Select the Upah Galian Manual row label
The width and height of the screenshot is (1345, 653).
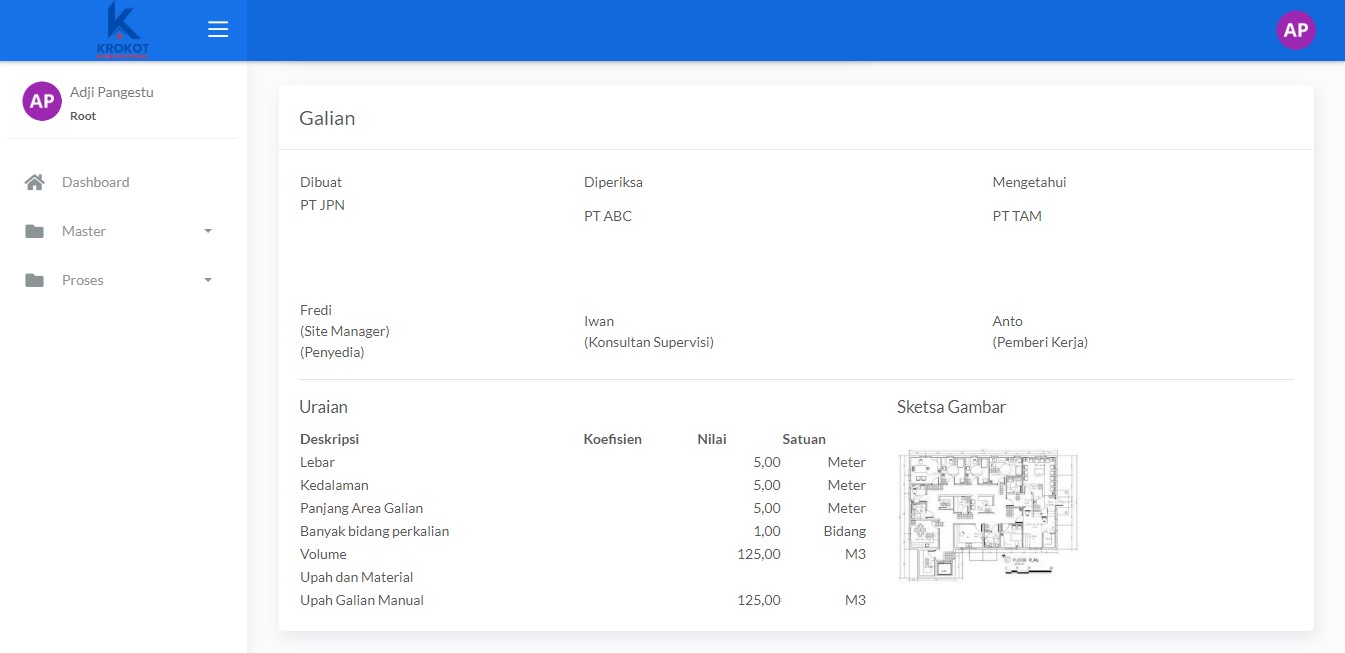(x=362, y=600)
